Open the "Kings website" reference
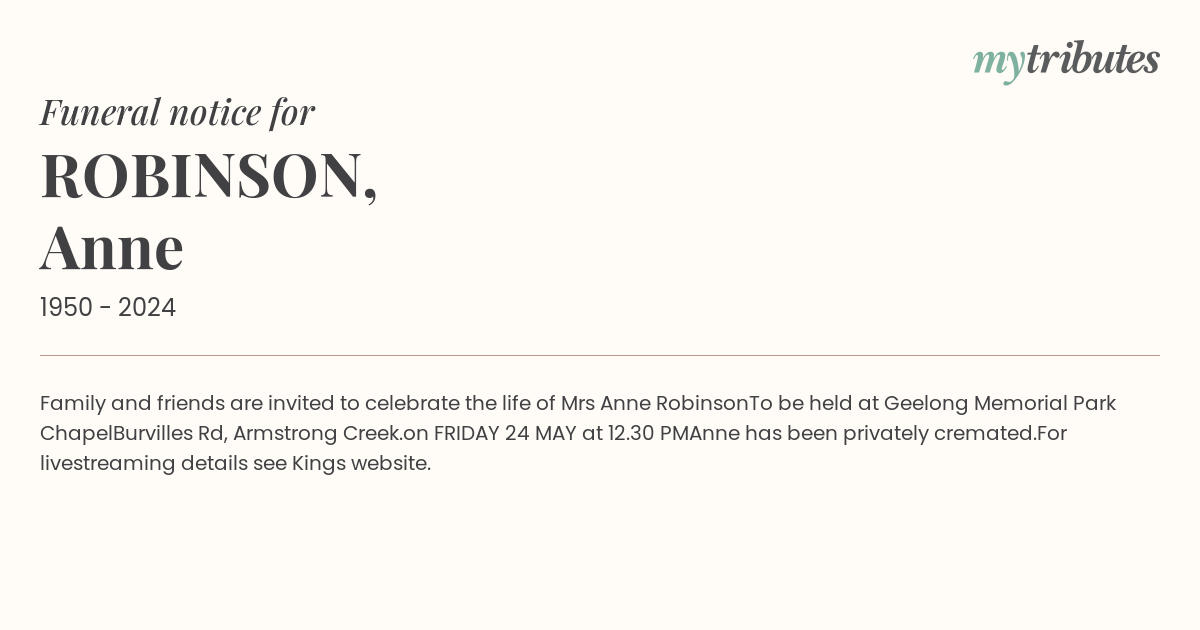1200x630 pixels. pos(360,463)
